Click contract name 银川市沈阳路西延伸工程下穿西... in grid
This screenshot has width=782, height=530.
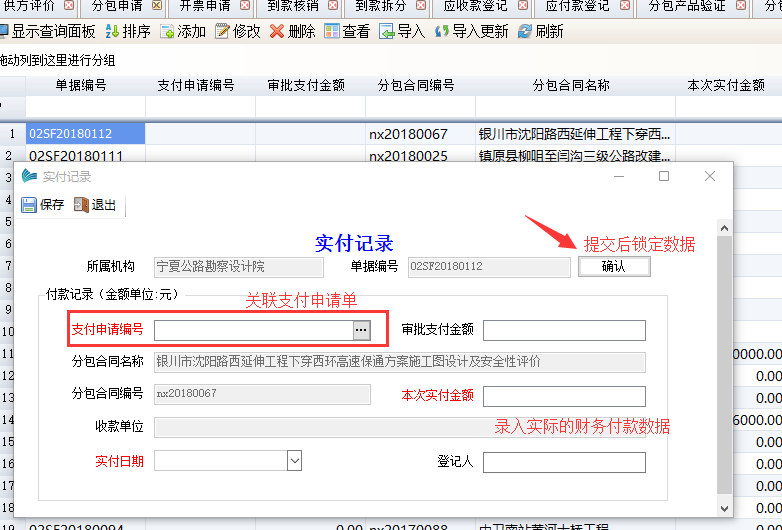click(576, 134)
